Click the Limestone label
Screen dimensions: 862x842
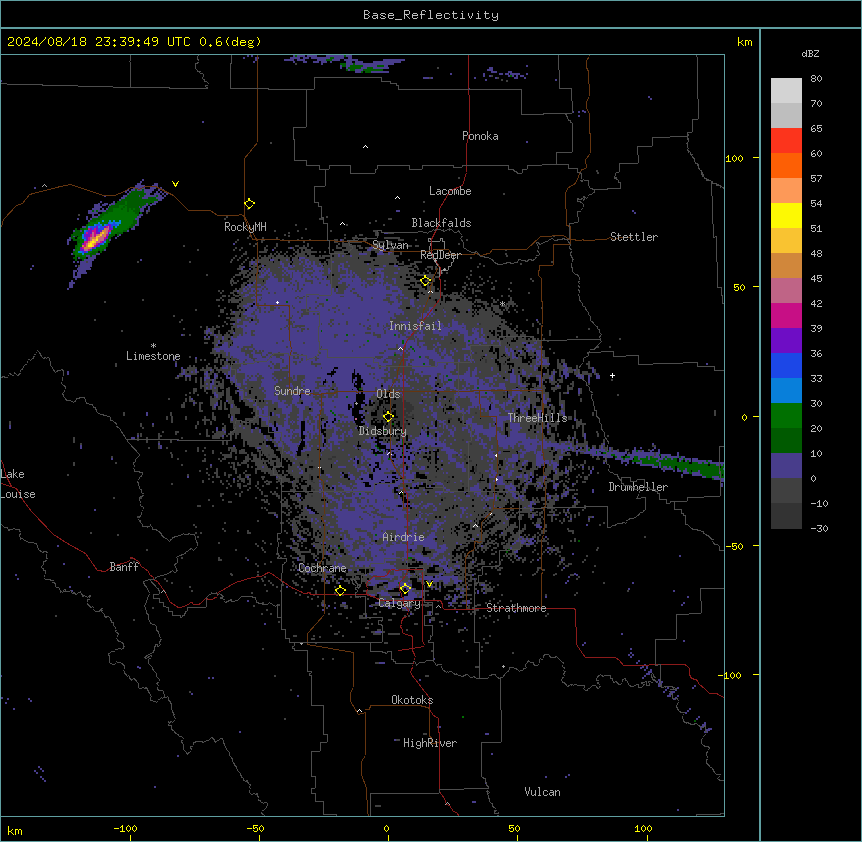pyautogui.click(x=153, y=356)
